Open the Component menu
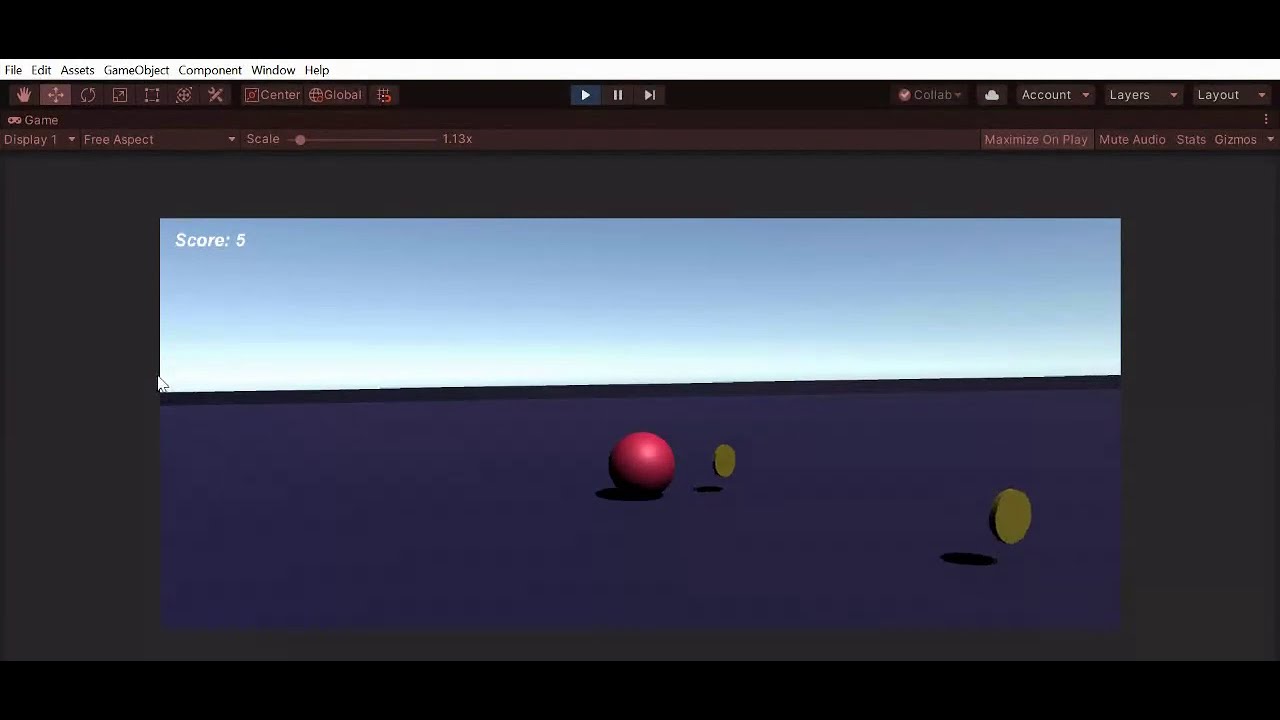The height and width of the screenshot is (720, 1280). (210, 70)
